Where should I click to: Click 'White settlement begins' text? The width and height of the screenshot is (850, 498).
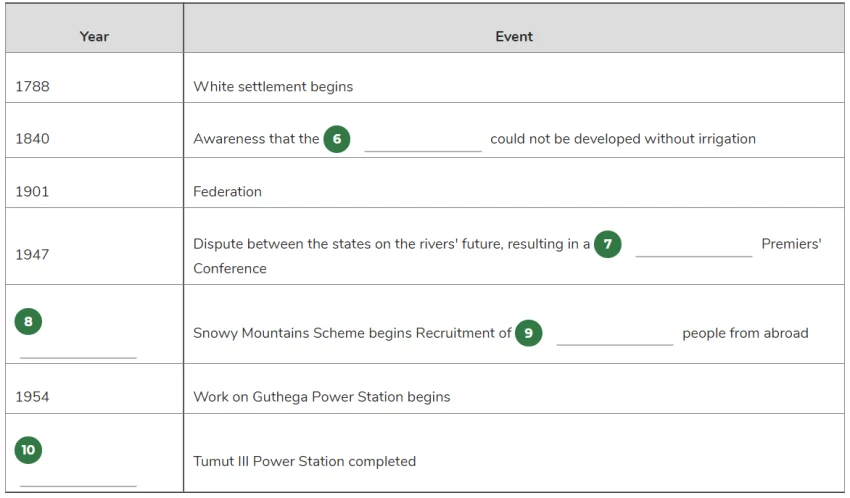click(x=273, y=87)
